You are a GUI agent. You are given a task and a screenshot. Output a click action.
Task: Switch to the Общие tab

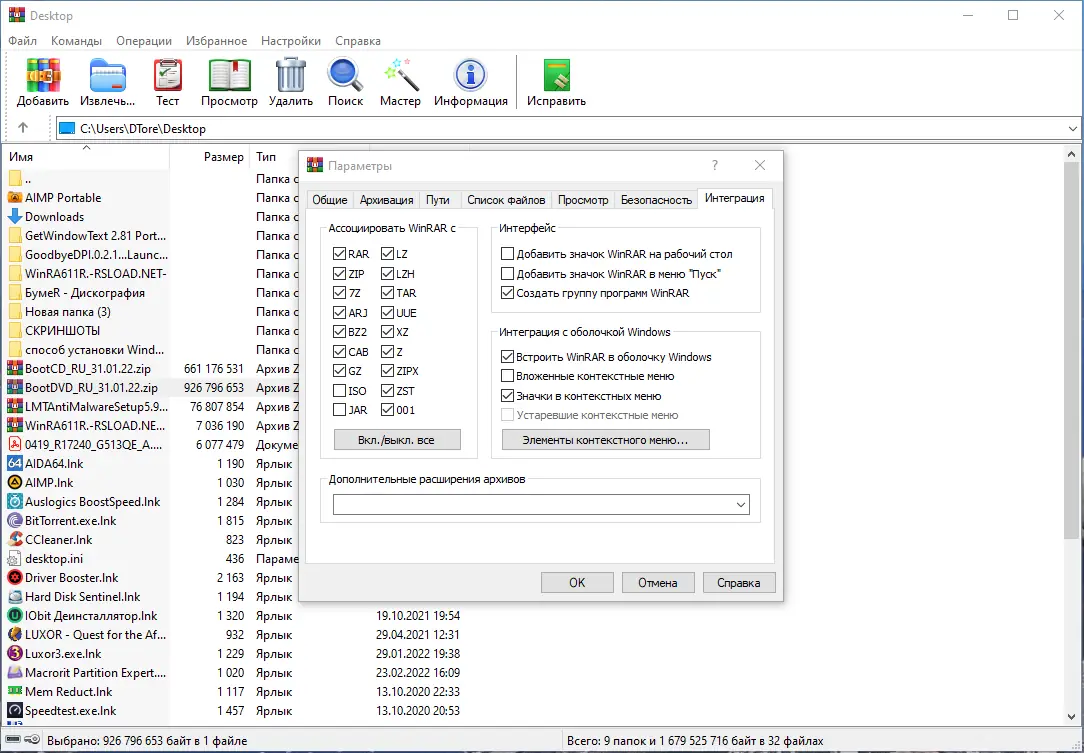(x=330, y=200)
